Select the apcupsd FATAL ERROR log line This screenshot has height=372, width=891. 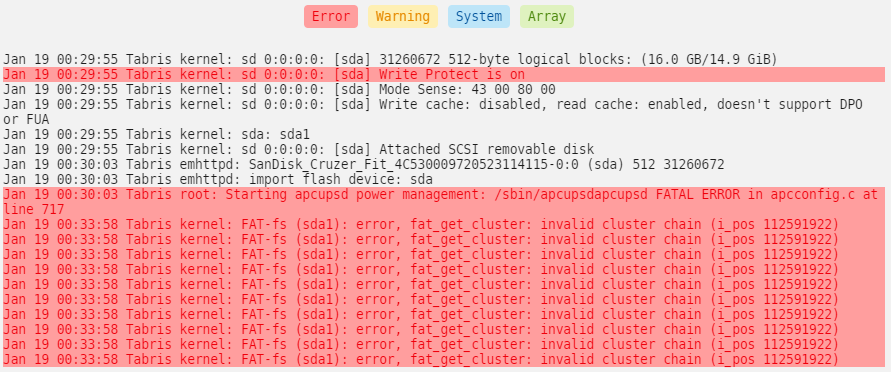[x=444, y=202]
